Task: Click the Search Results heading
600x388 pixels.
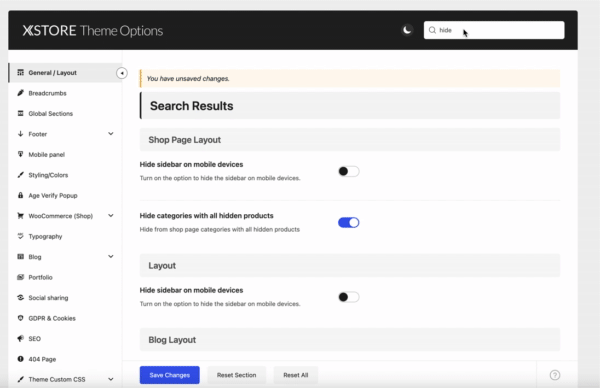Action: (191, 106)
